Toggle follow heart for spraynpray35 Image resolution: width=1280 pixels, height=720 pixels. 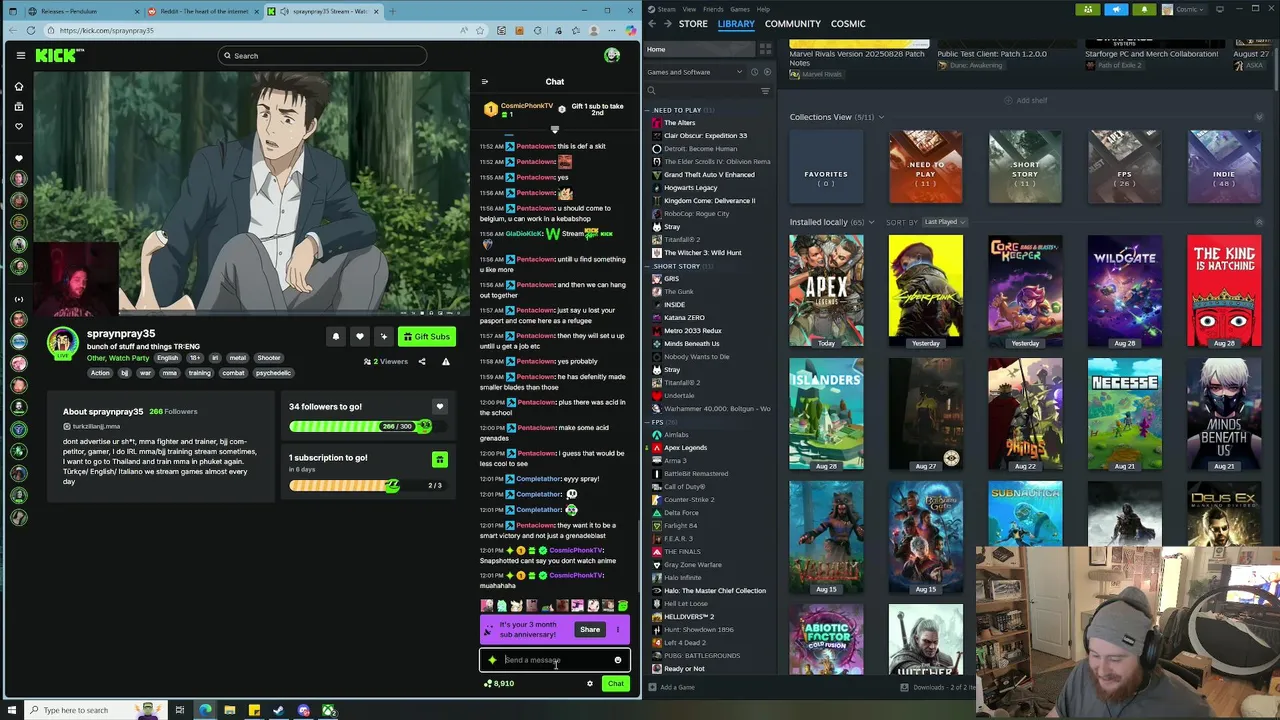pyautogui.click(x=360, y=337)
